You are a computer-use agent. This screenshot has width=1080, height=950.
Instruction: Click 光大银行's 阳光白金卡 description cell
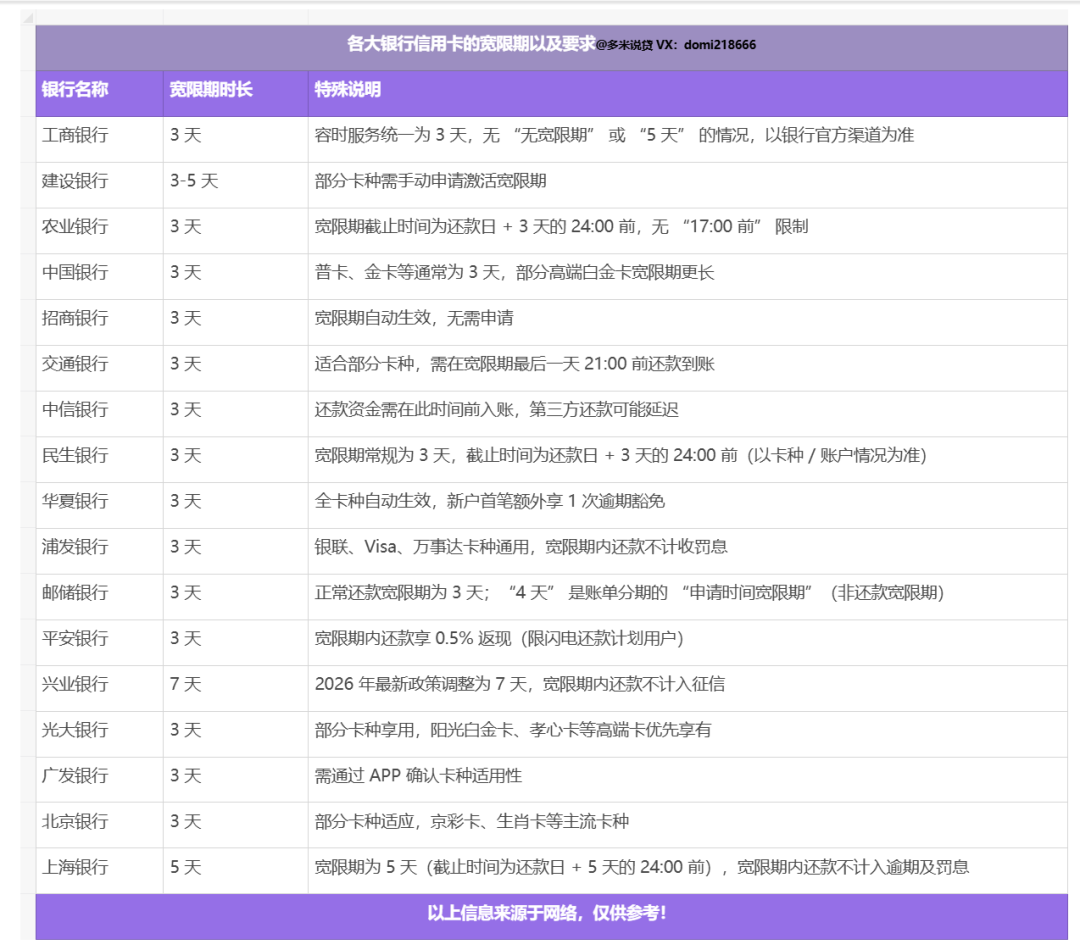[520, 731]
